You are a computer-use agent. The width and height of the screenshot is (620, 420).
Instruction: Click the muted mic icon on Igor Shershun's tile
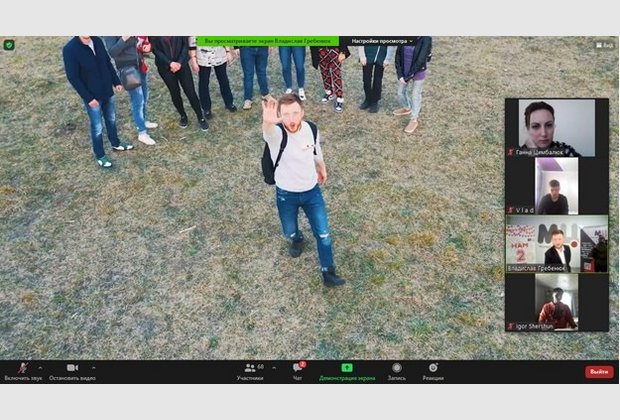[x=511, y=326]
